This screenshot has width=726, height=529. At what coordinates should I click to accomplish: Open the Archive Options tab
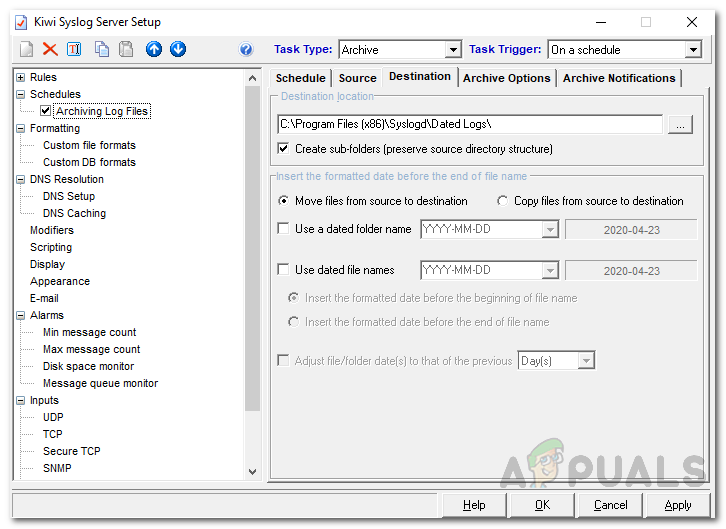(507, 78)
